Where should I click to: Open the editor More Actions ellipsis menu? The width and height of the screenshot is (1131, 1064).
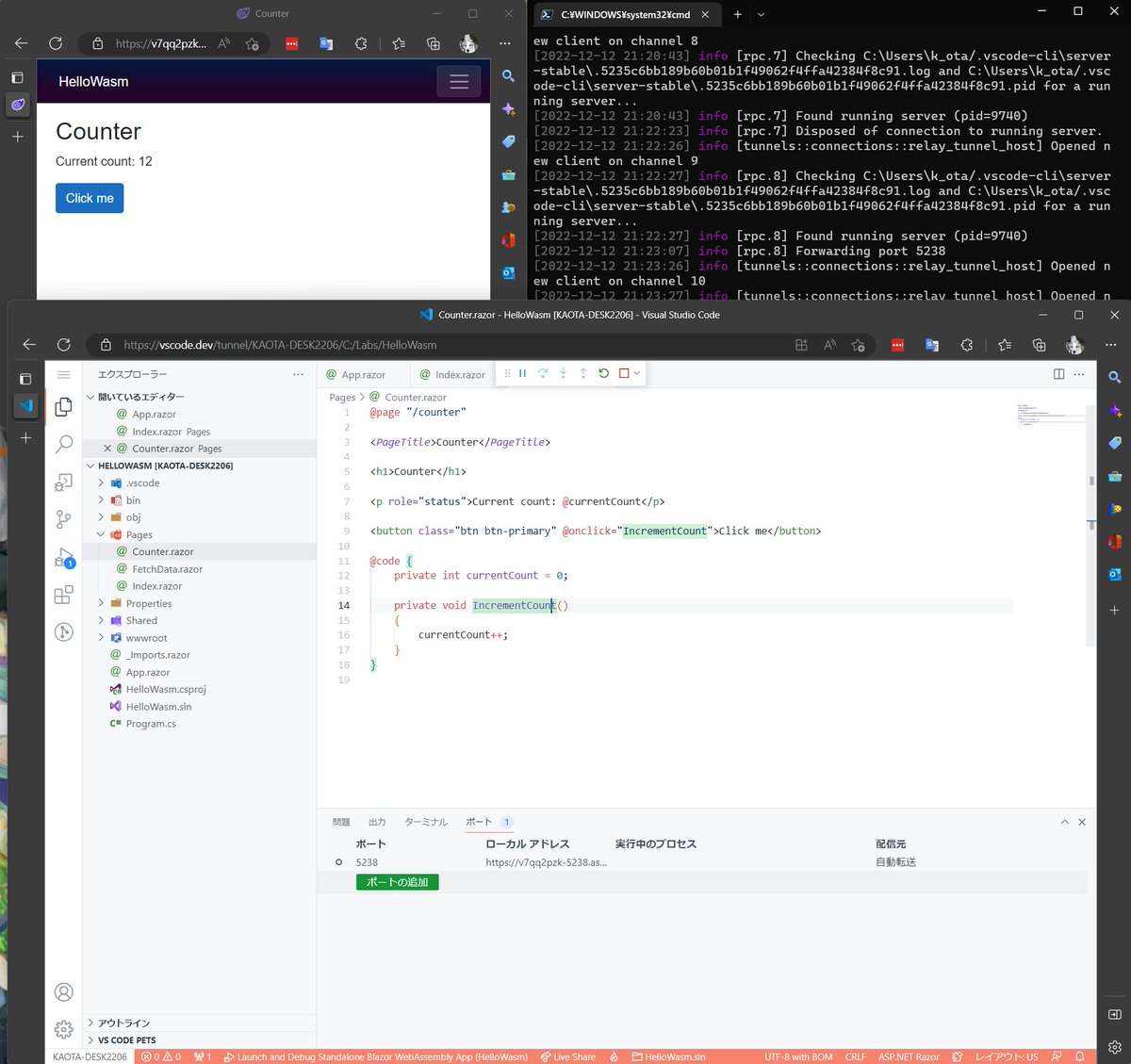[x=1079, y=374]
